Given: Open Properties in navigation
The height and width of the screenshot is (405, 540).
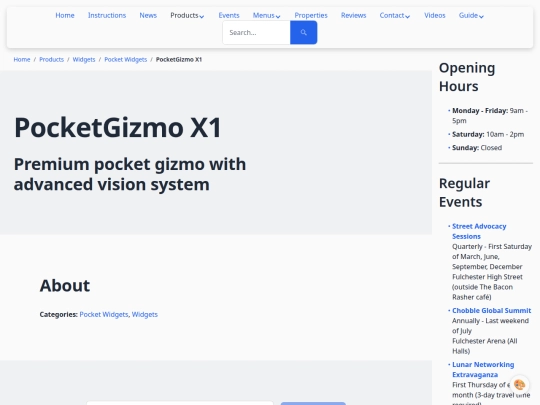Looking at the screenshot, I should point(311,15).
